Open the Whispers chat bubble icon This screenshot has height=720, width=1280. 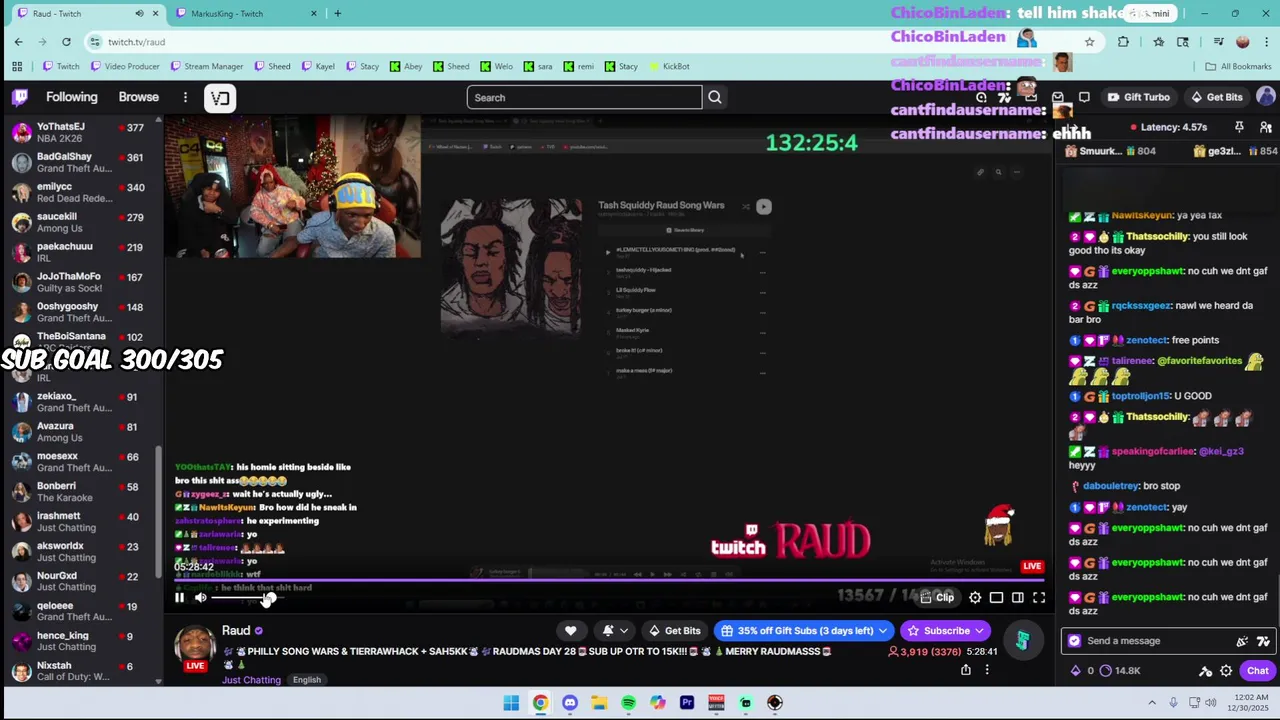(1084, 97)
